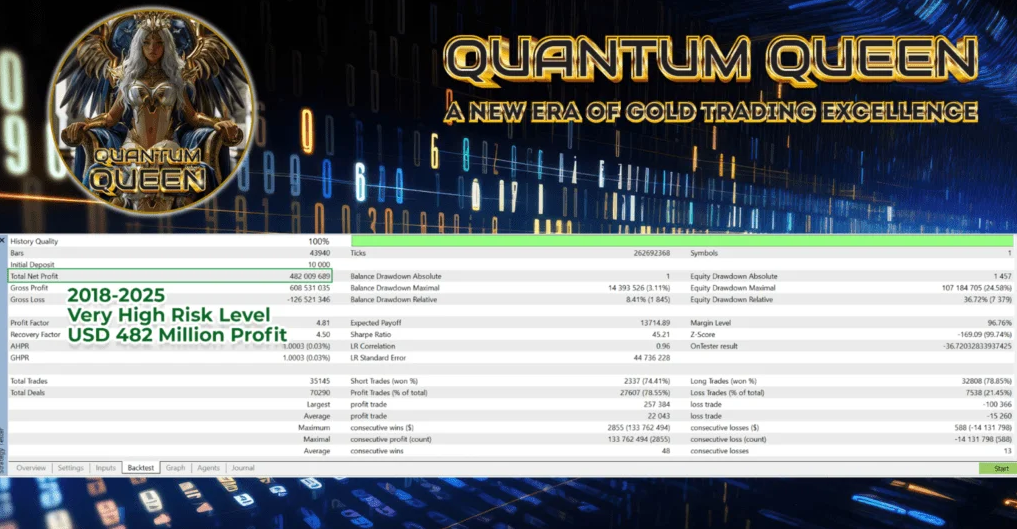
Task: Click the 'A New Era of Gold Trading Excellence' tagline
Action: pyautogui.click(x=712, y=112)
